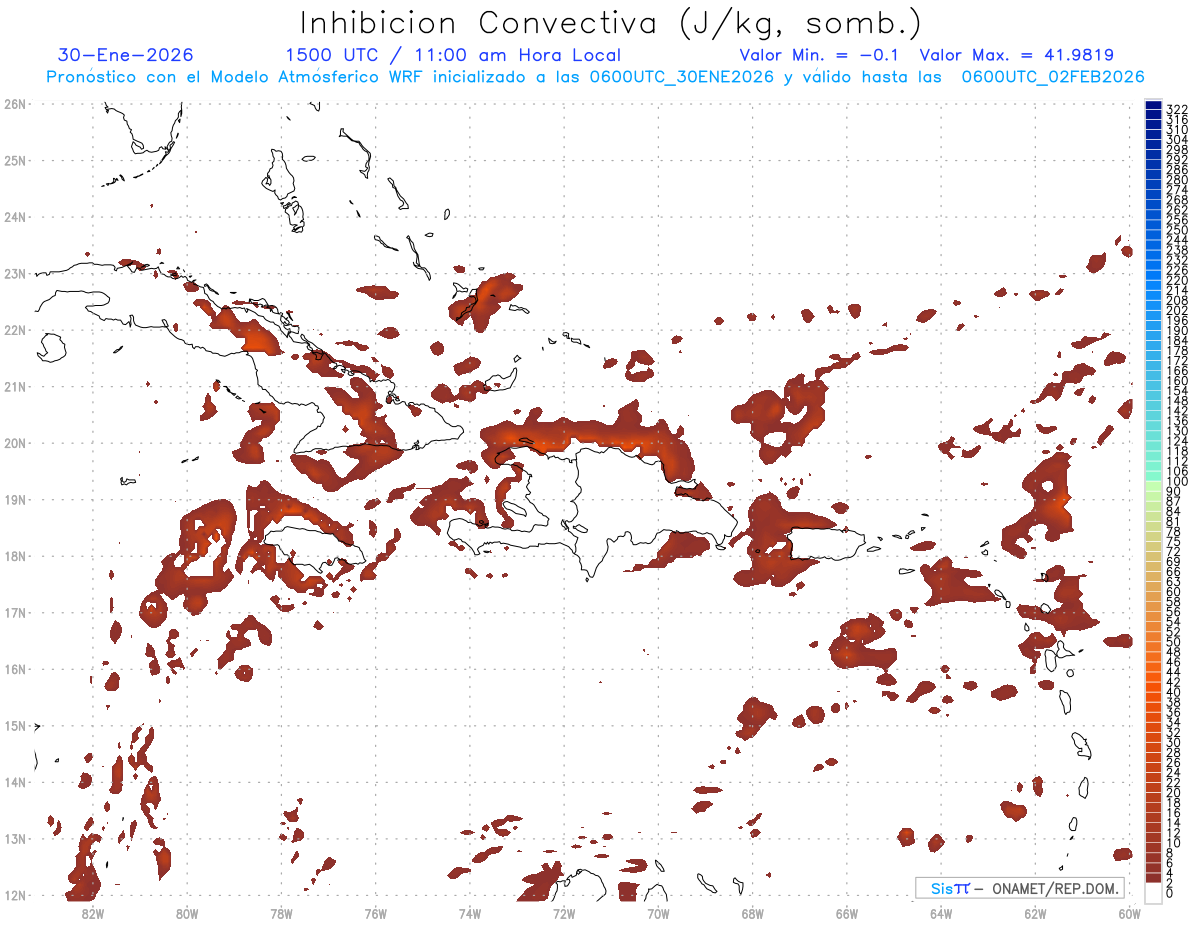The width and height of the screenshot is (1200, 927).
Task: Click the '20N' latitude label
Action: [14, 443]
